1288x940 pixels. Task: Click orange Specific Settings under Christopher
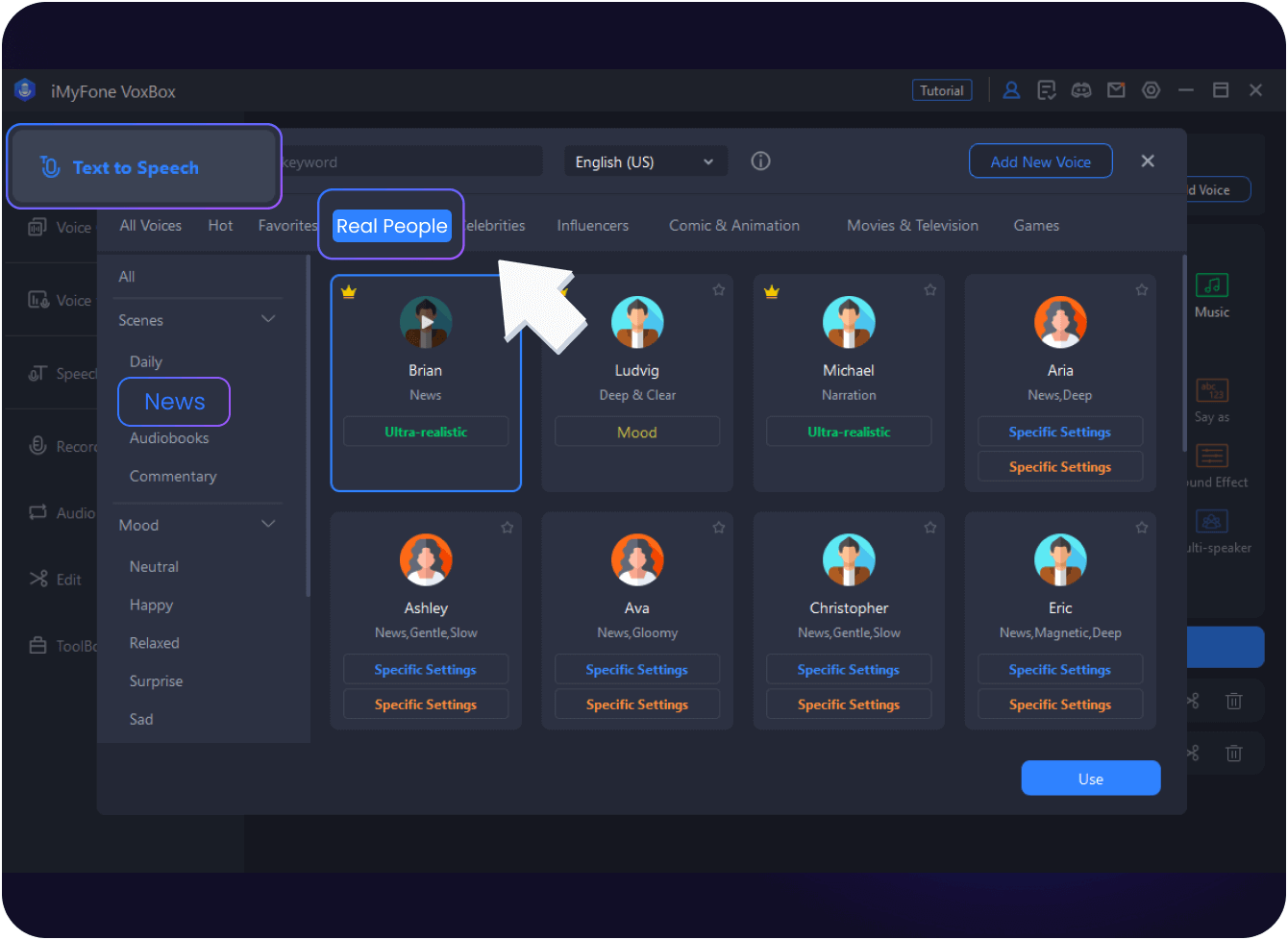point(849,704)
